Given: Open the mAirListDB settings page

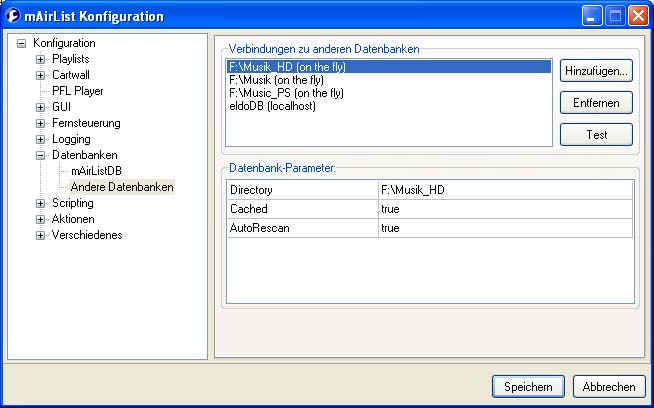Looking at the screenshot, I should (96, 171).
